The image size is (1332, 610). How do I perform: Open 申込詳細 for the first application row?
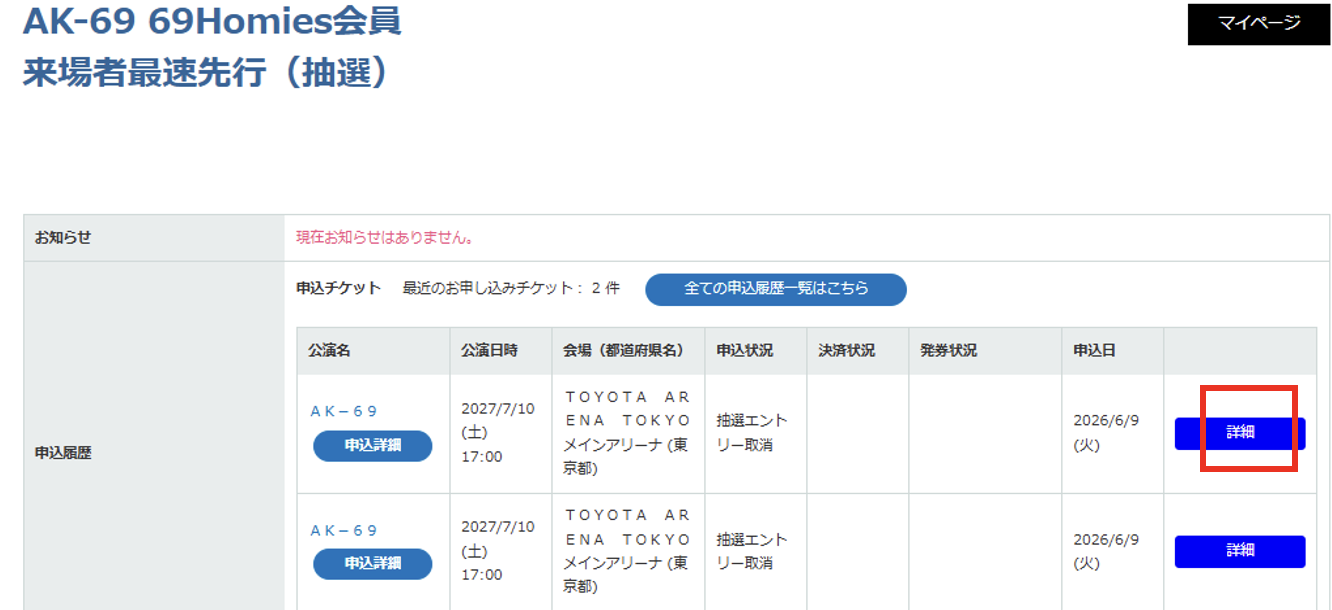click(373, 446)
